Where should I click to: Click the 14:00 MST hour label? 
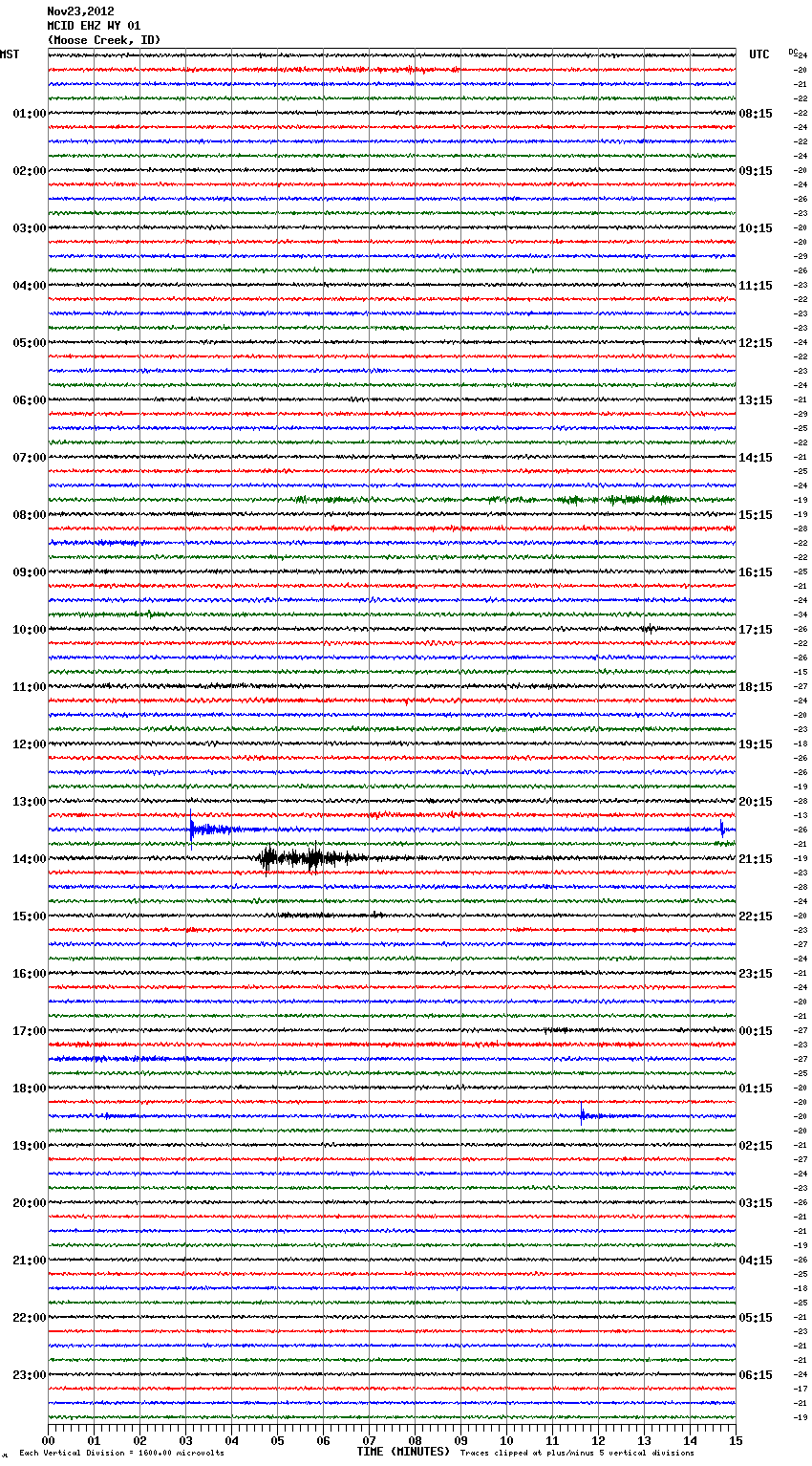[x=30, y=859]
